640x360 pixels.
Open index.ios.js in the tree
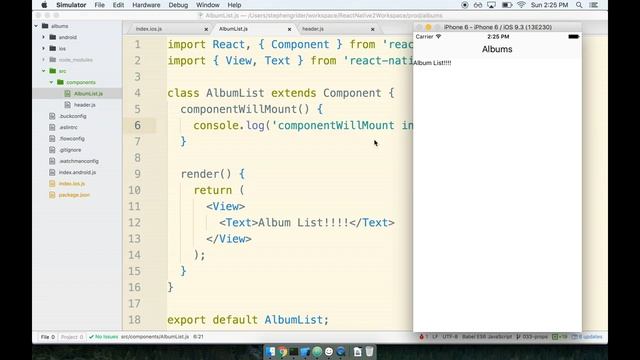point(72,184)
